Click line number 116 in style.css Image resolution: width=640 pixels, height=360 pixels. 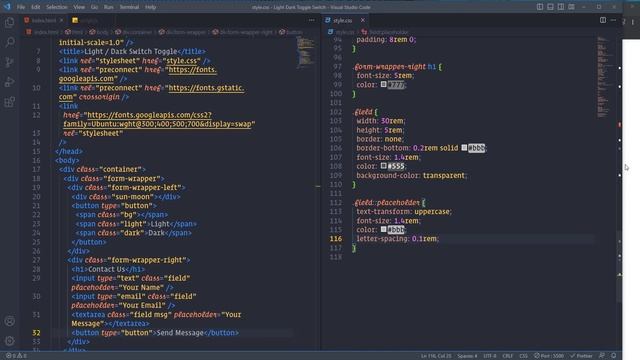336,239
